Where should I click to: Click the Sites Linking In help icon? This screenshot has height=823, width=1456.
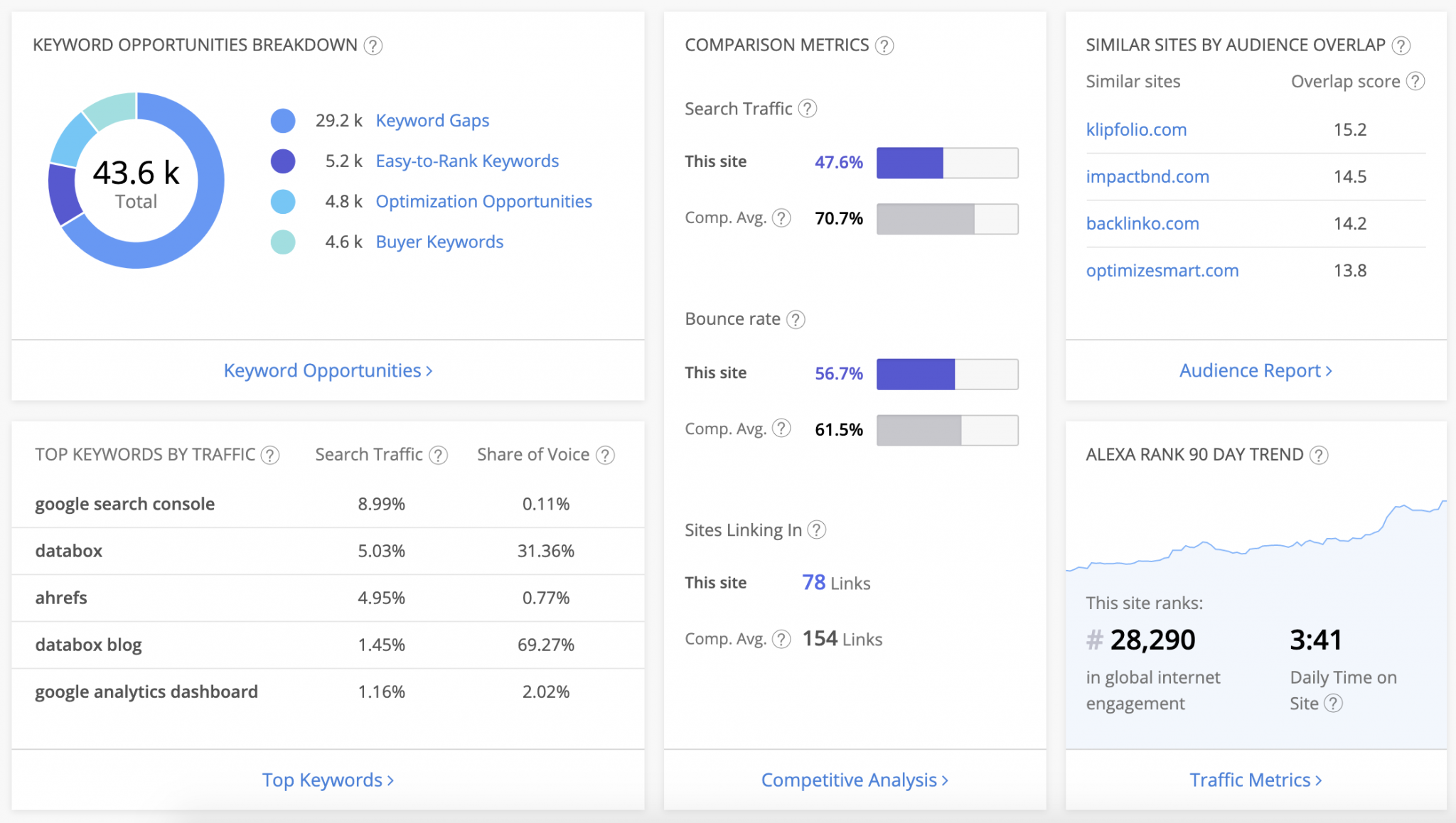pos(816,529)
